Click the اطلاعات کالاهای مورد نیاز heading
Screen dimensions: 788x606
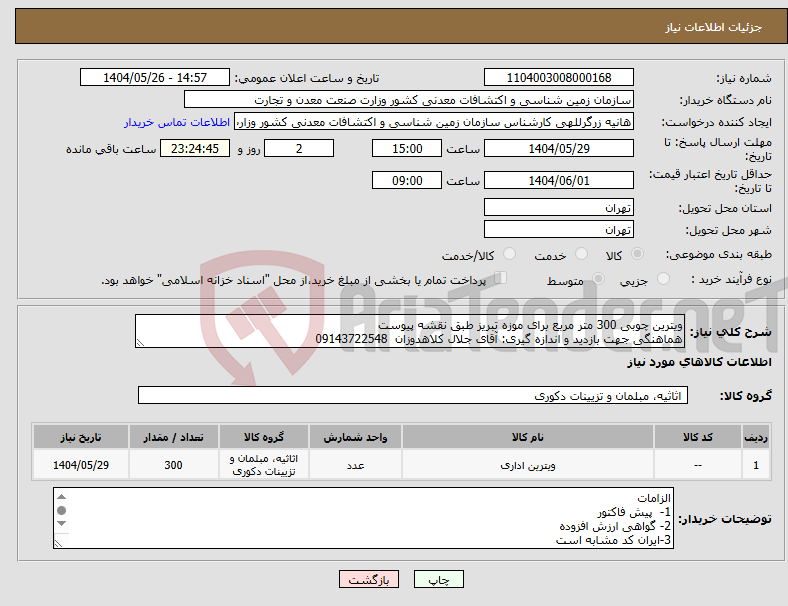(699, 362)
